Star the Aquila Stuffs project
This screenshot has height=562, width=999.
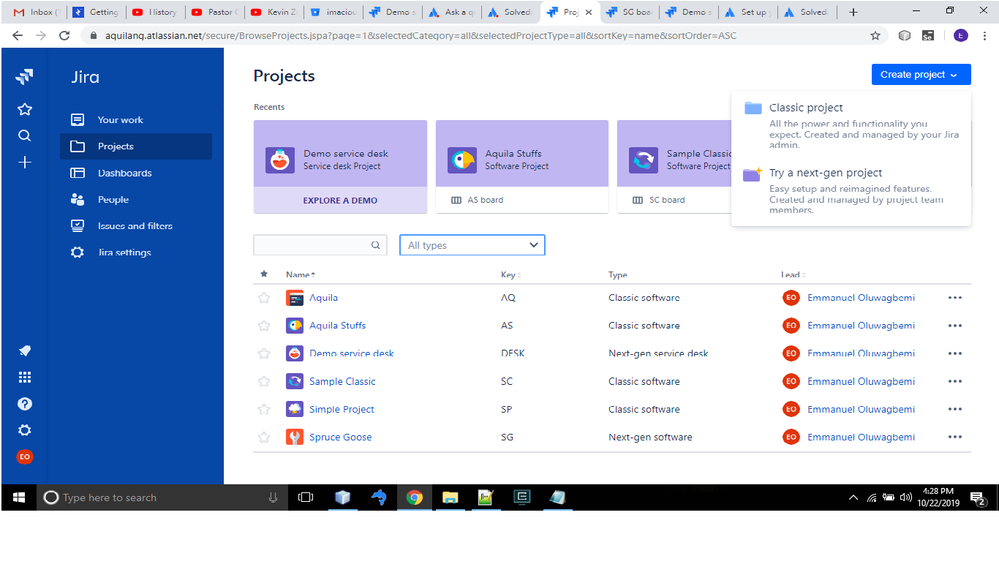pyautogui.click(x=264, y=326)
